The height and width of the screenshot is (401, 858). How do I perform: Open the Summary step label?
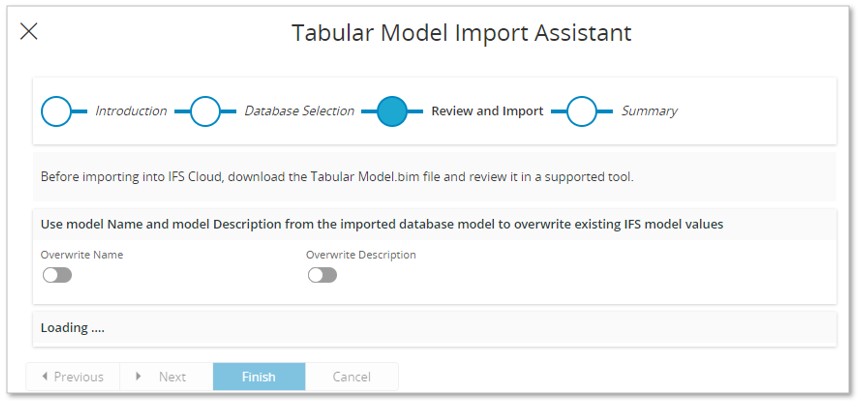click(649, 111)
